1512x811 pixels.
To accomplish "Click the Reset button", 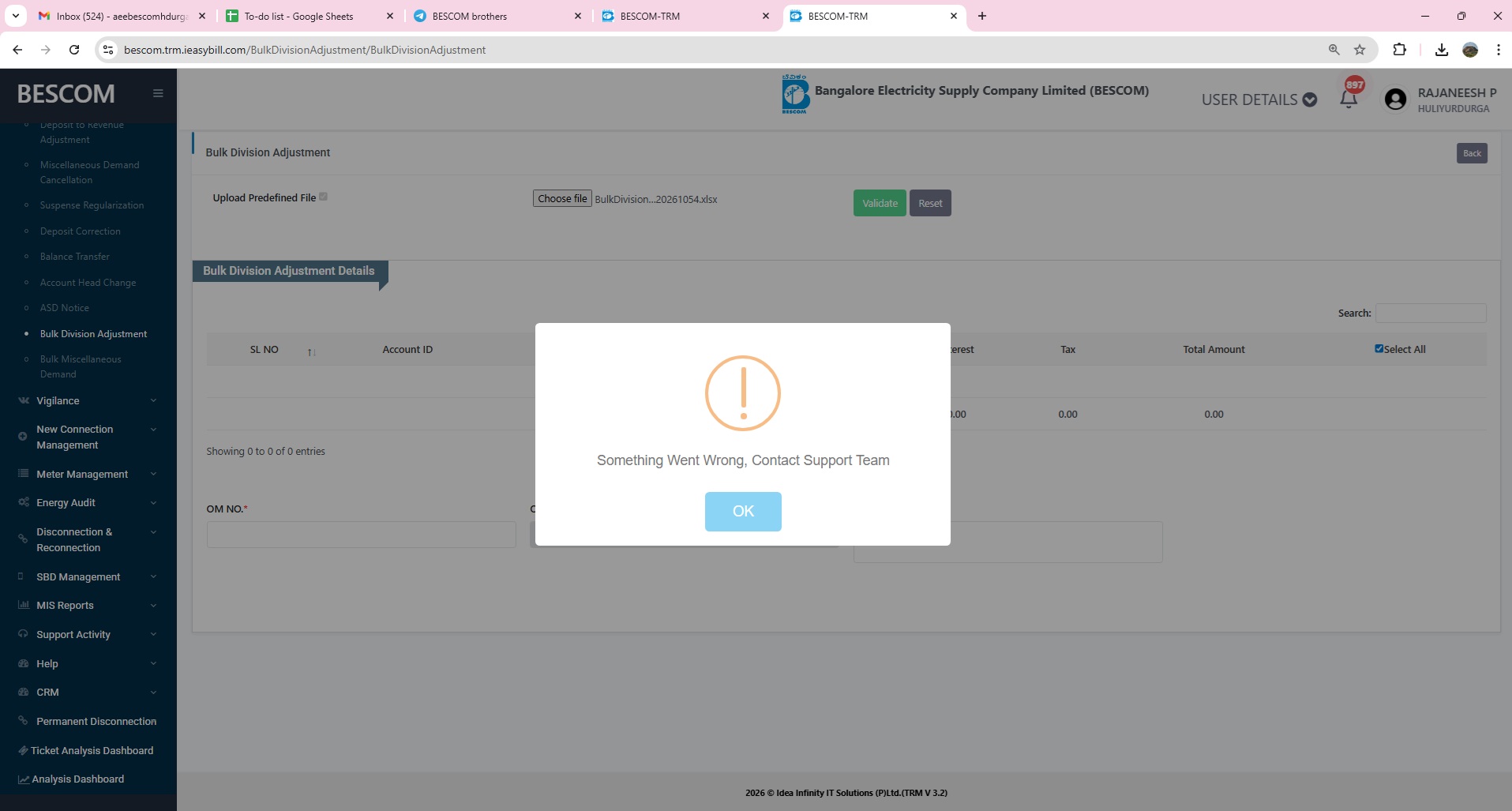I will click(x=930, y=203).
